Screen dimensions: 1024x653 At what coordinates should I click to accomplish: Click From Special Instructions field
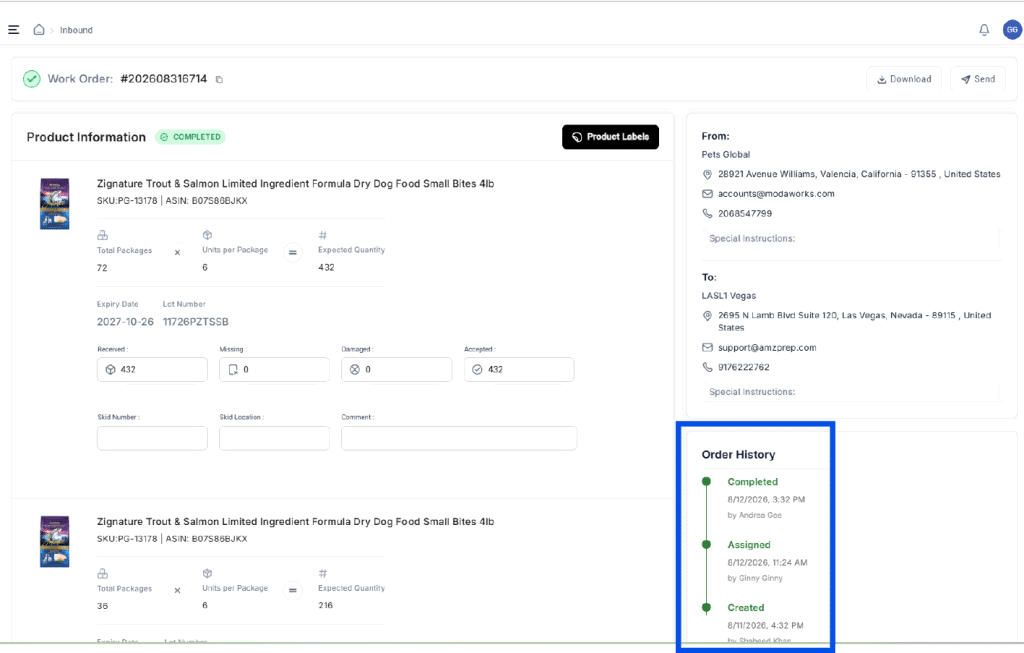(x=852, y=238)
